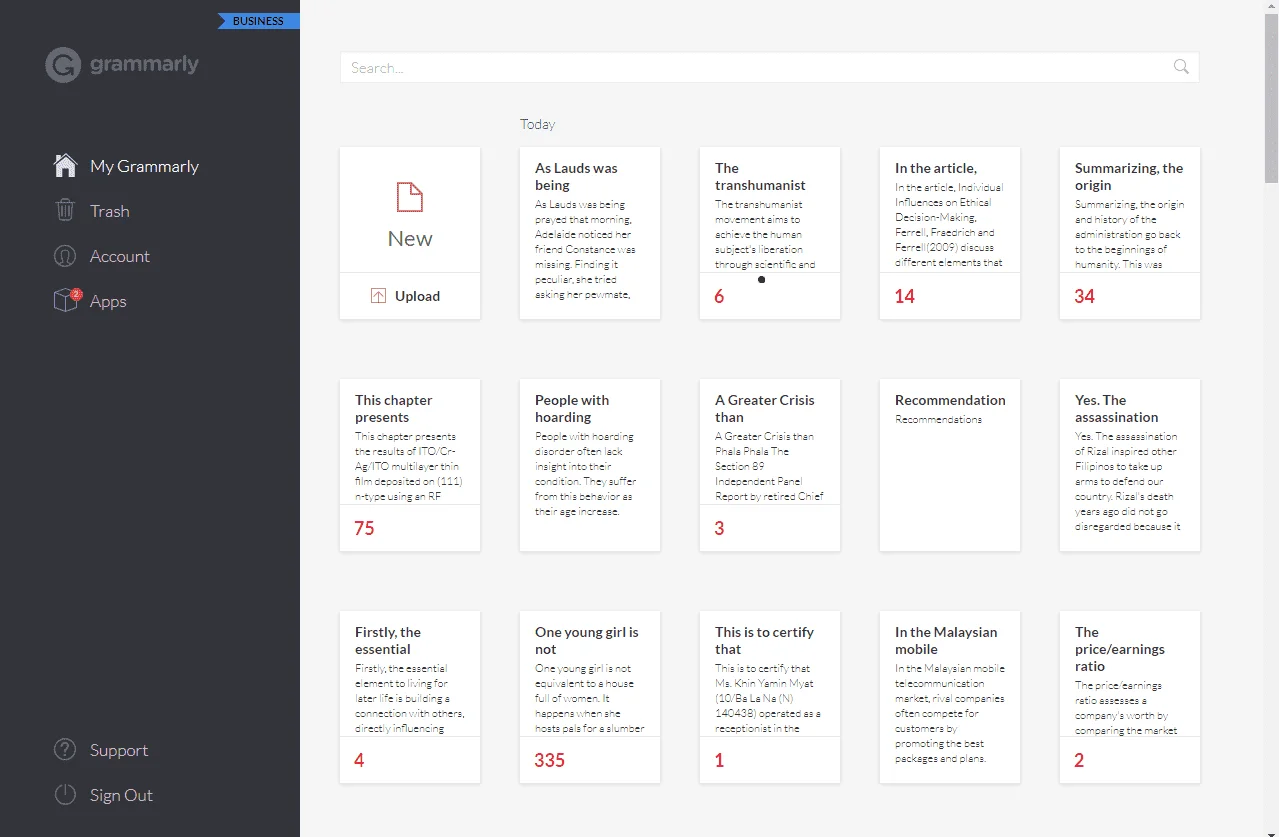Image resolution: width=1279 pixels, height=837 pixels.
Task: Click the issue count 14
Action: 905,296
